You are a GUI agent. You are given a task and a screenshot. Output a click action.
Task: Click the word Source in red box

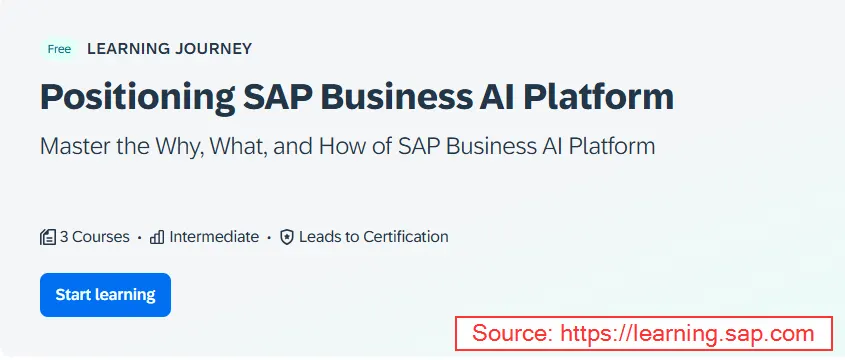point(511,334)
